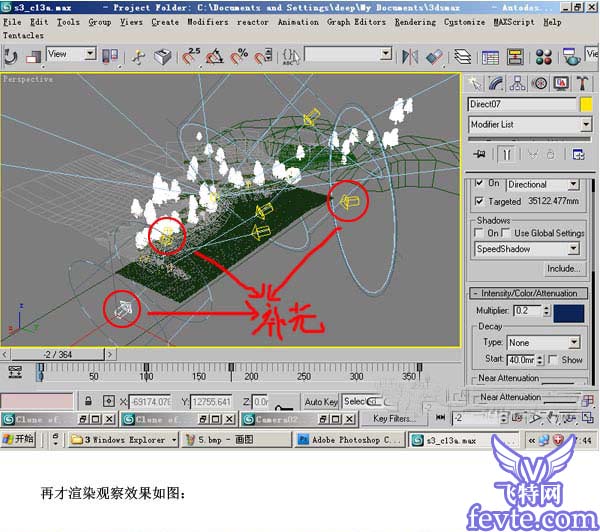This screenshot has height=532, width=600.
Task: Select the Select and Manipulate tool
Action: click(x=138, y=57)
